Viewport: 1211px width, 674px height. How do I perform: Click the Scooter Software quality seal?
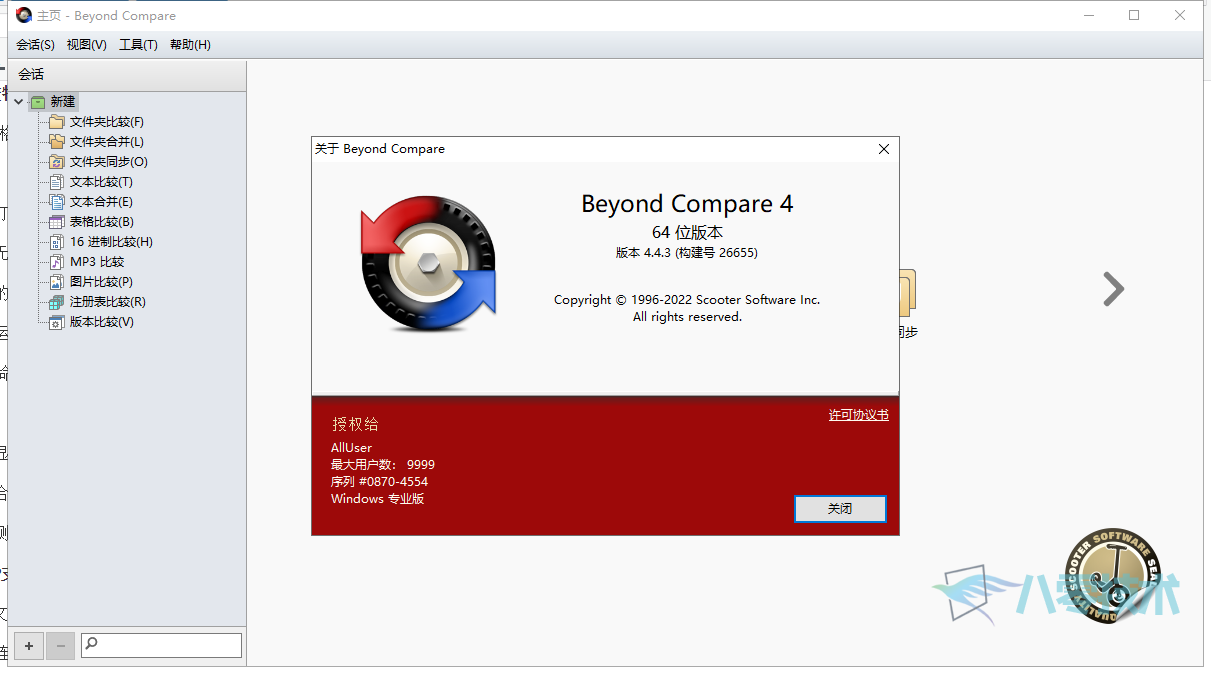[1112, 578]
